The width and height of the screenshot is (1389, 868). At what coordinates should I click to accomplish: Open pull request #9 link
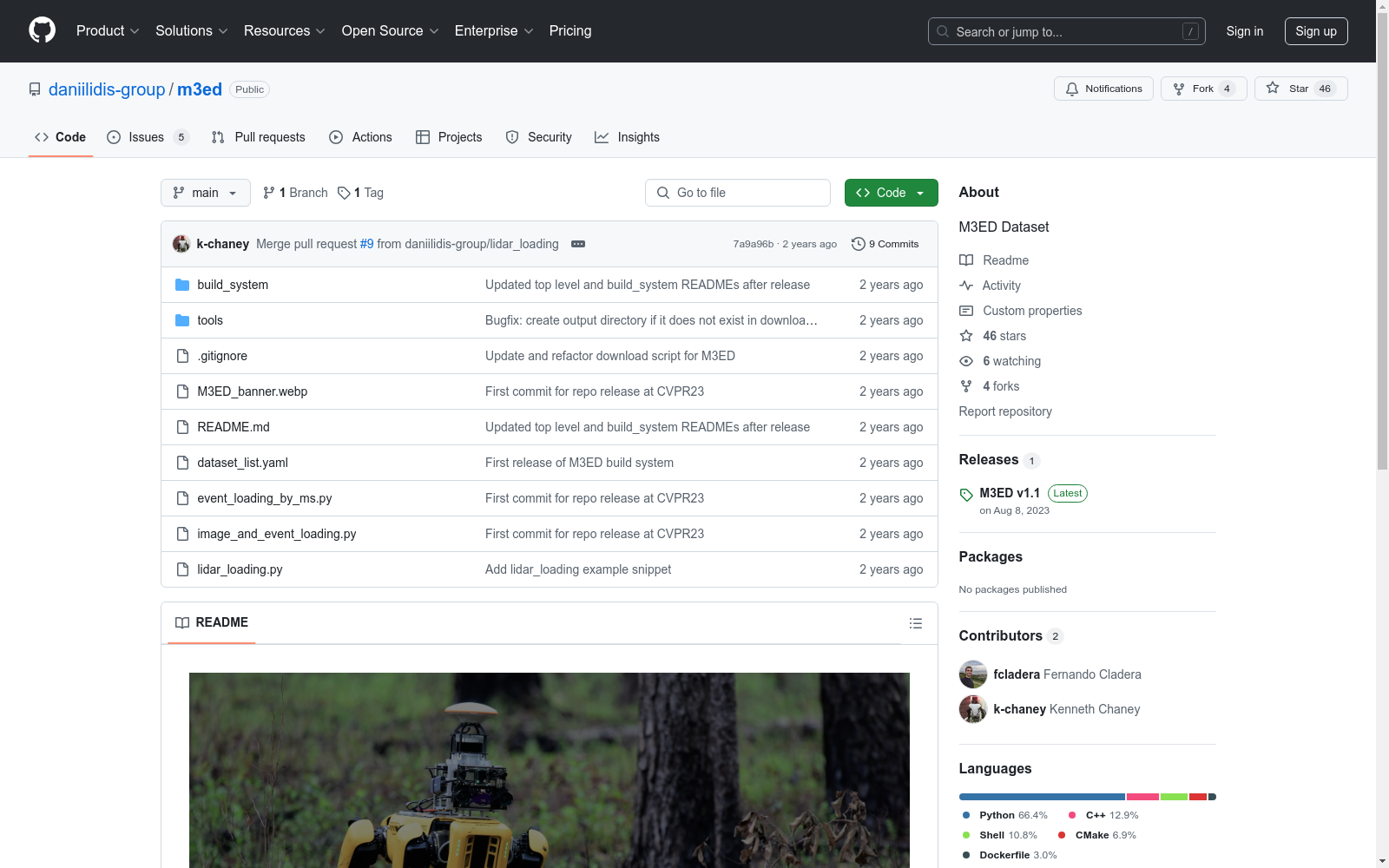[366, 244]
